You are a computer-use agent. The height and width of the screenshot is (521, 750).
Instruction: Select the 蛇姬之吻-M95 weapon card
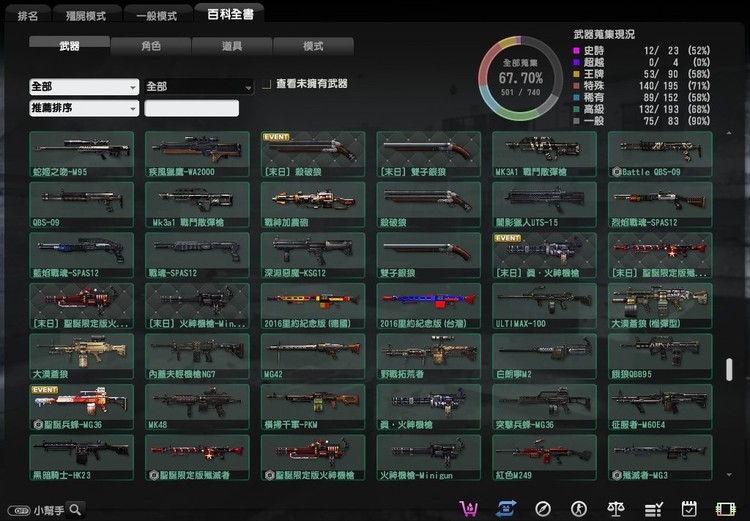click(81, 154)
